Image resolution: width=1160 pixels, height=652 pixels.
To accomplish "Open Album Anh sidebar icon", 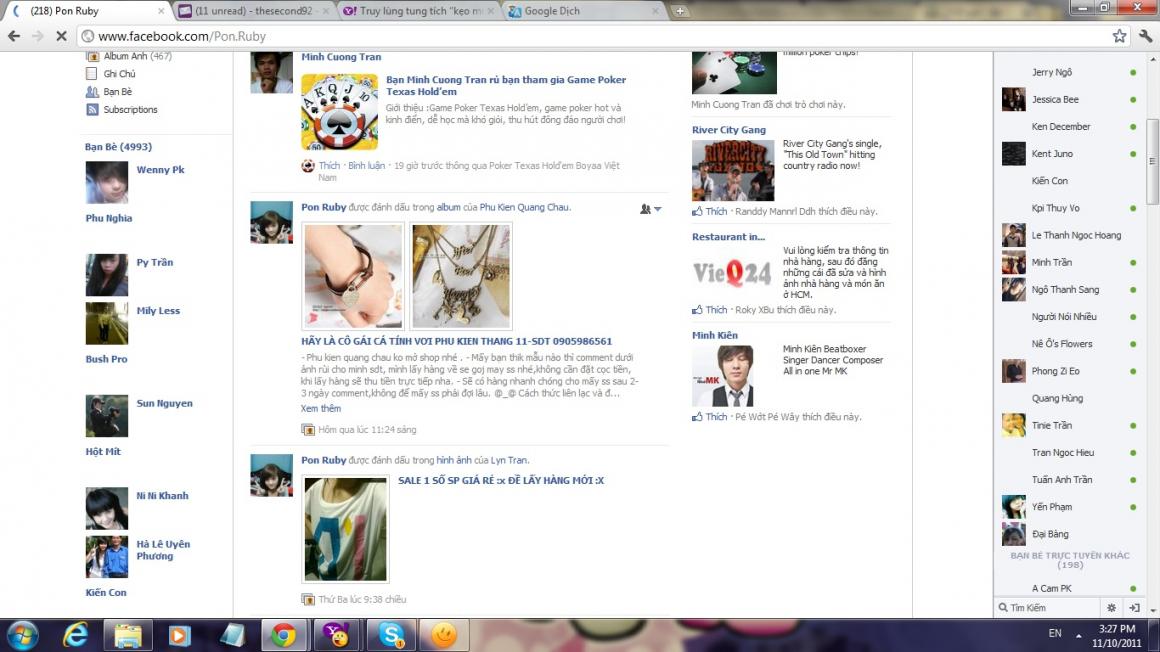I will point(92,56).
